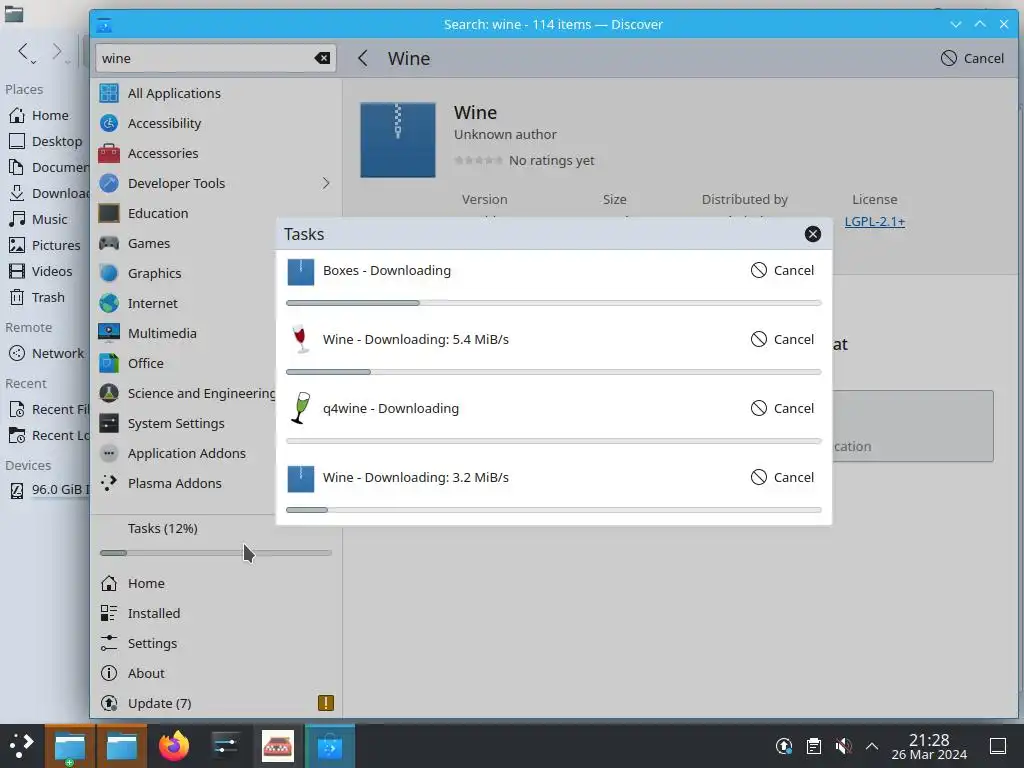The image size is (1024, 768).
Task: Click the red Wine glass icon
Action: point(300,339)
